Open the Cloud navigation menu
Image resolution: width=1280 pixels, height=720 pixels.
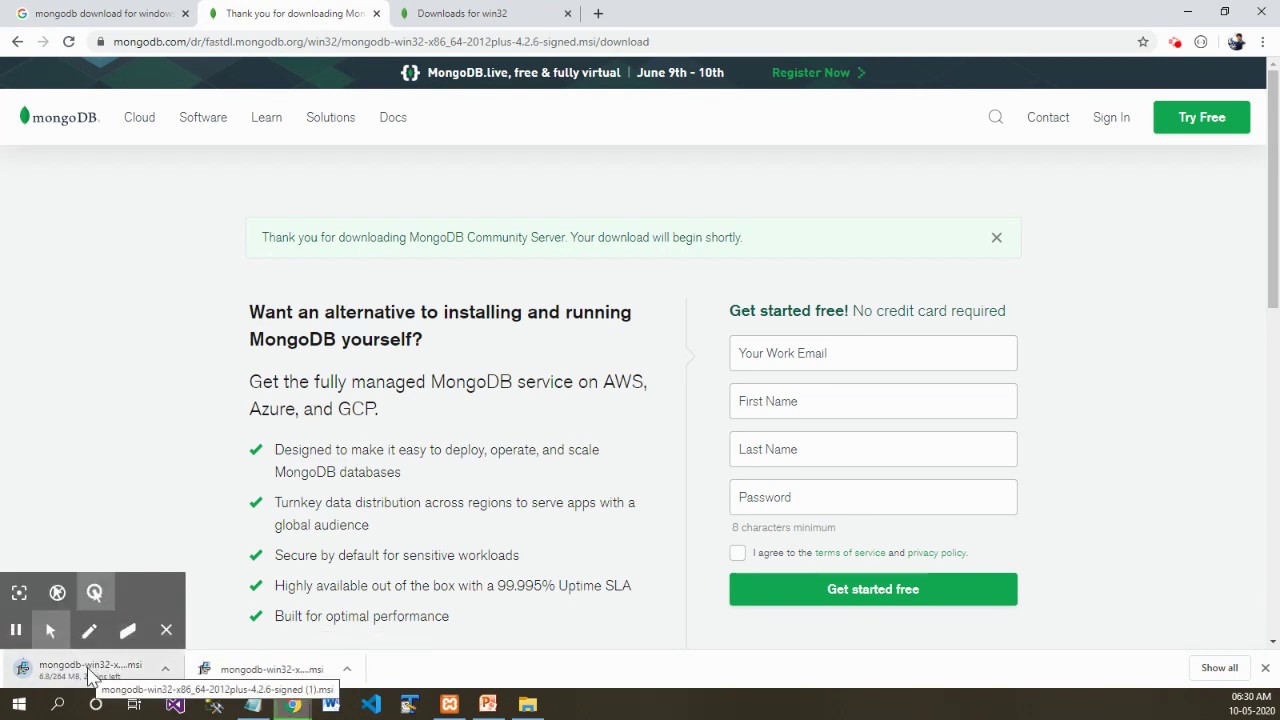139,117
